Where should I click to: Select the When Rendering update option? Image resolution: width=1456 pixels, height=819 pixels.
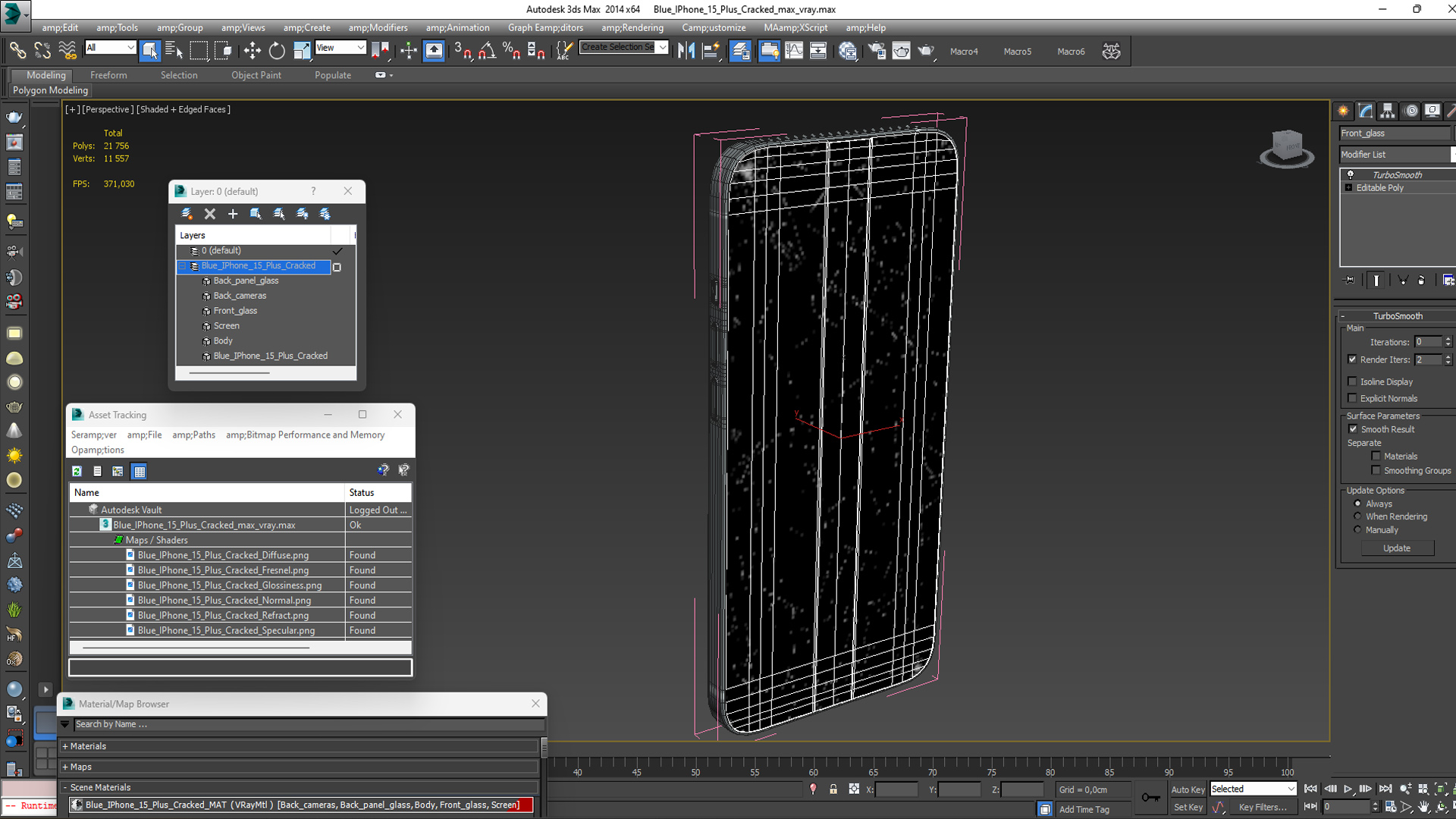coord(1357,516)
